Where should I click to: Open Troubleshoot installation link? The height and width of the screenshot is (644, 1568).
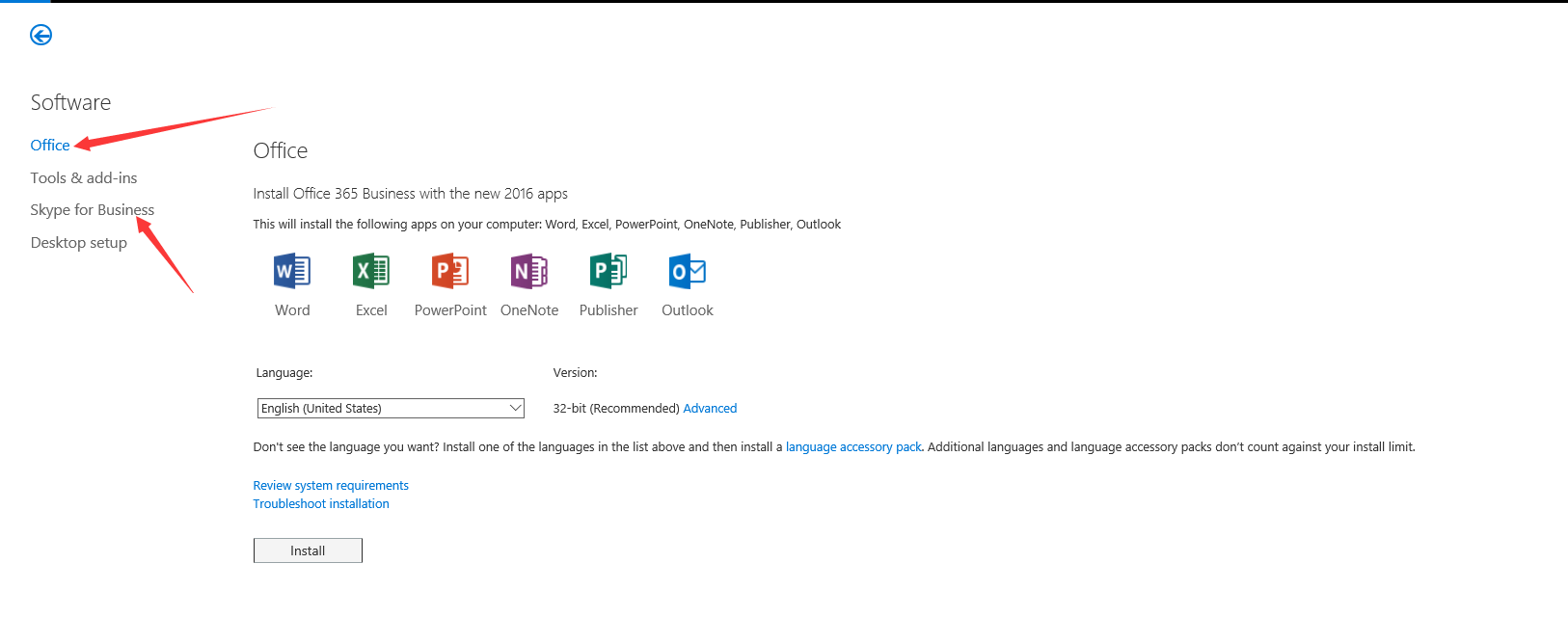(x=321, y=504)
